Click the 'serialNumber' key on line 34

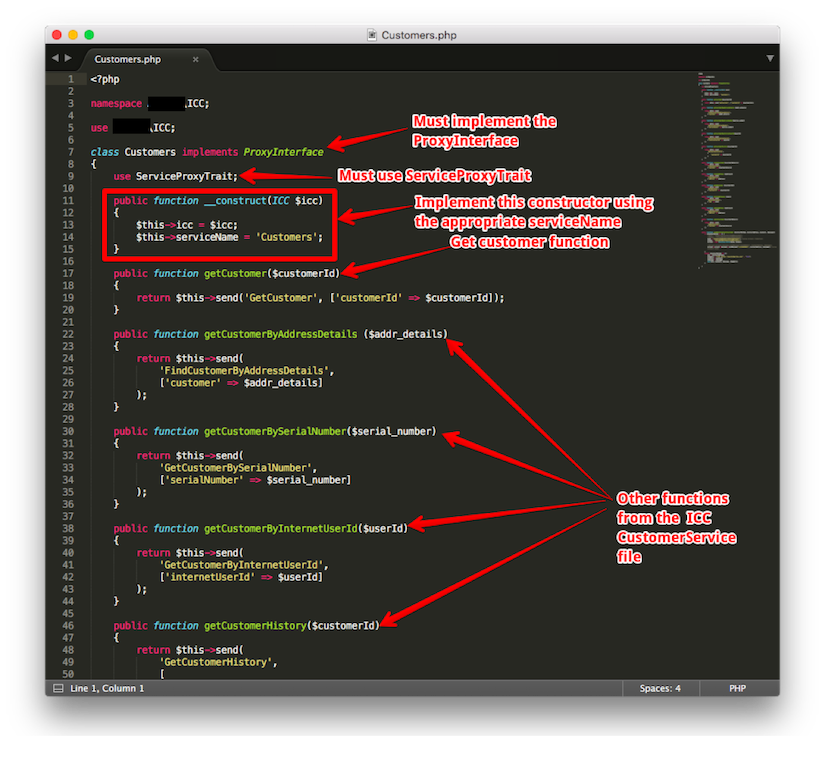tap(204, 480)
